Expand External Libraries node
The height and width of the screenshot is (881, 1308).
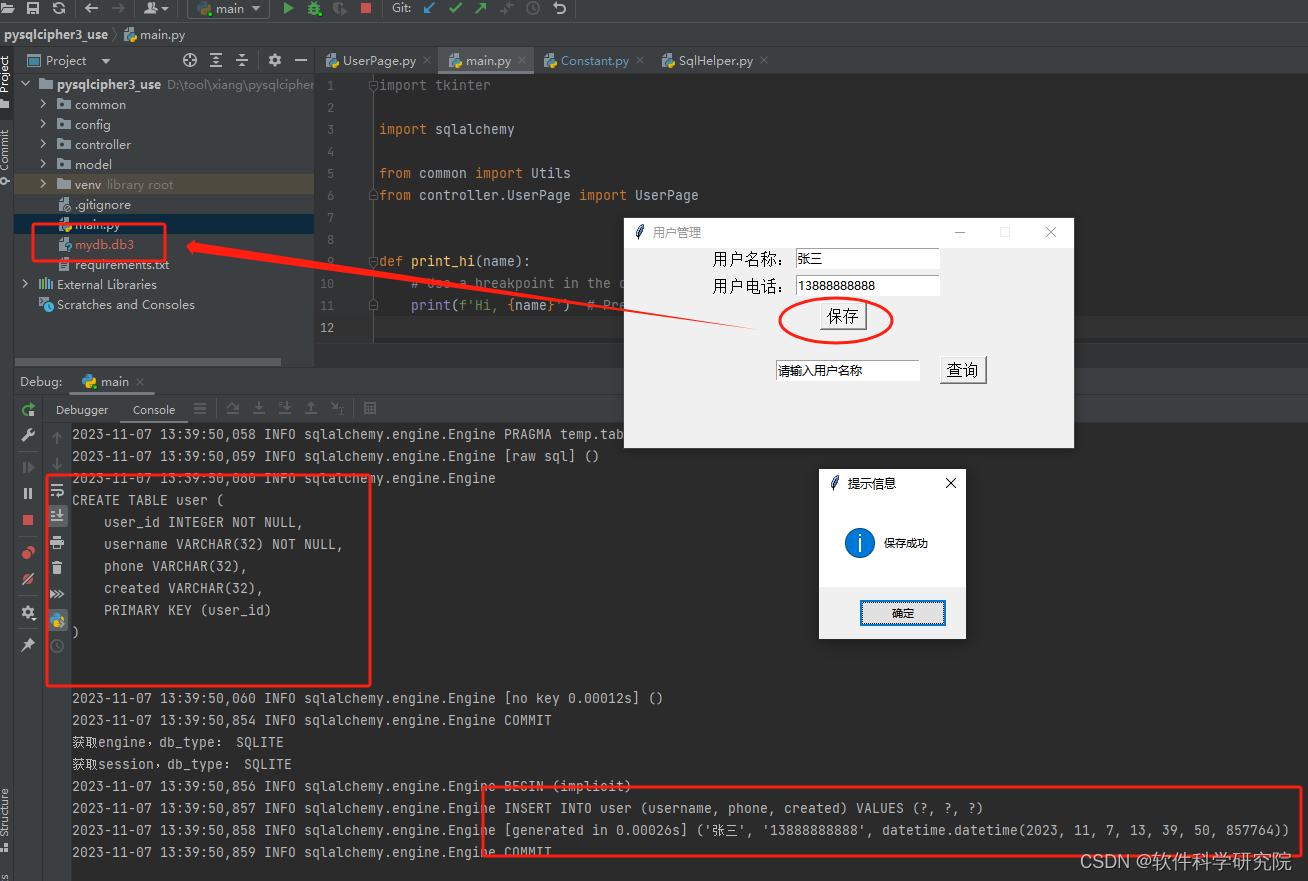(25, 284)
